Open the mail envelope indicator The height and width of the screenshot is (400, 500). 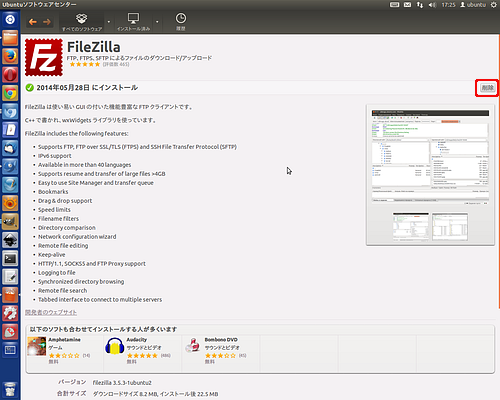tap(407, 5)
